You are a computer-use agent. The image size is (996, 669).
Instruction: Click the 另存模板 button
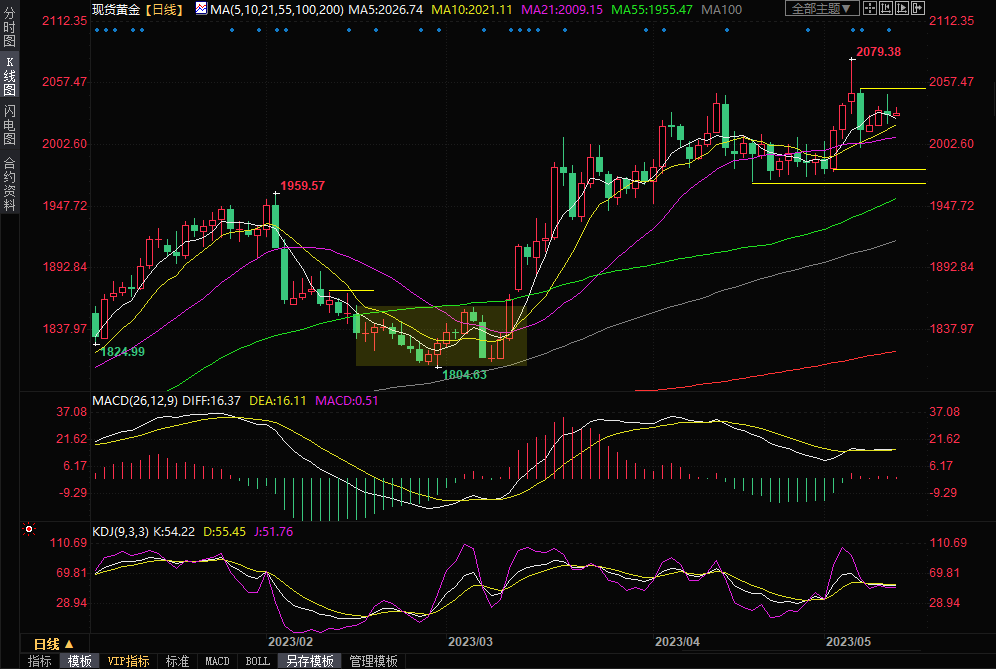[x=309, y=661]
